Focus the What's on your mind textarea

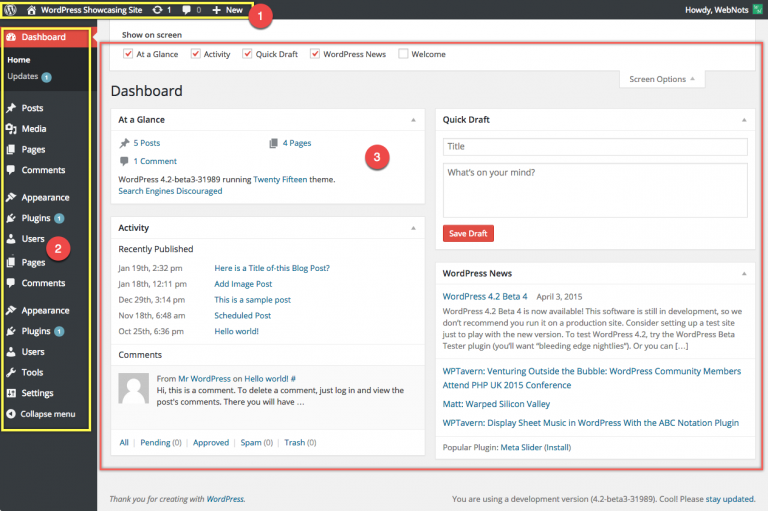point(595,190)
